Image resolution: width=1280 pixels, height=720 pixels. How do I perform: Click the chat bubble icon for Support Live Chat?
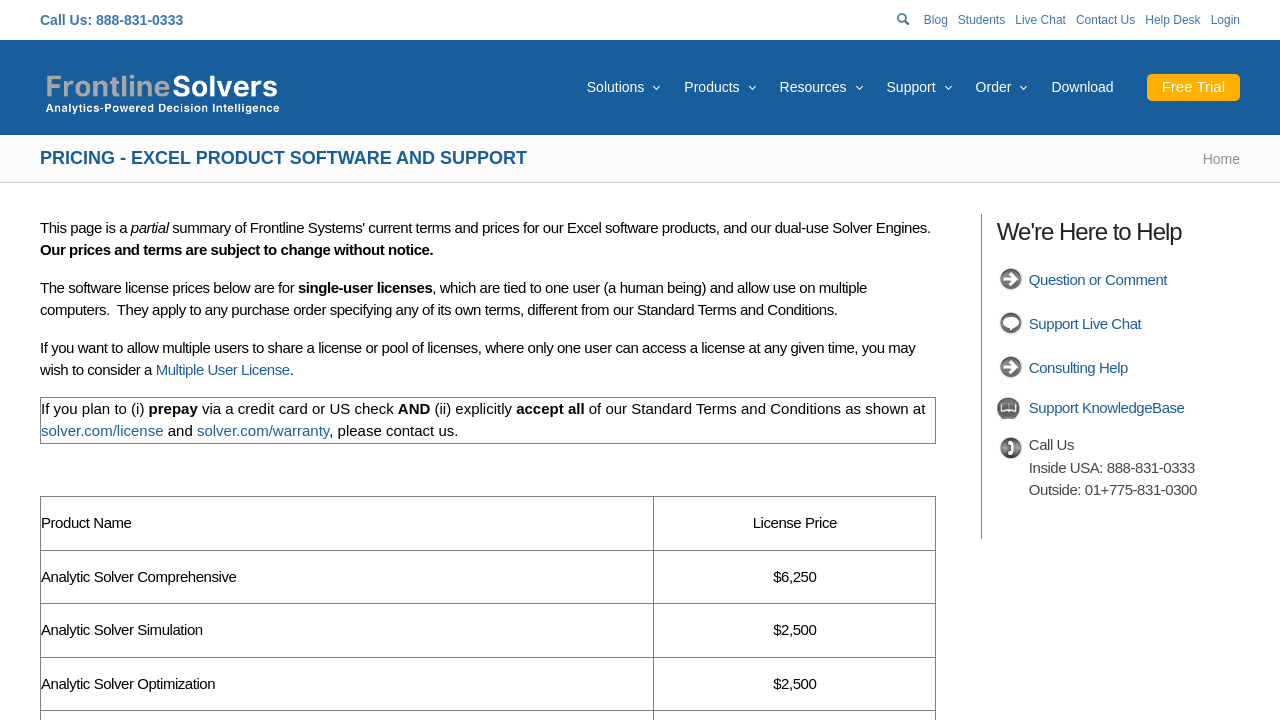(1010, 324)
